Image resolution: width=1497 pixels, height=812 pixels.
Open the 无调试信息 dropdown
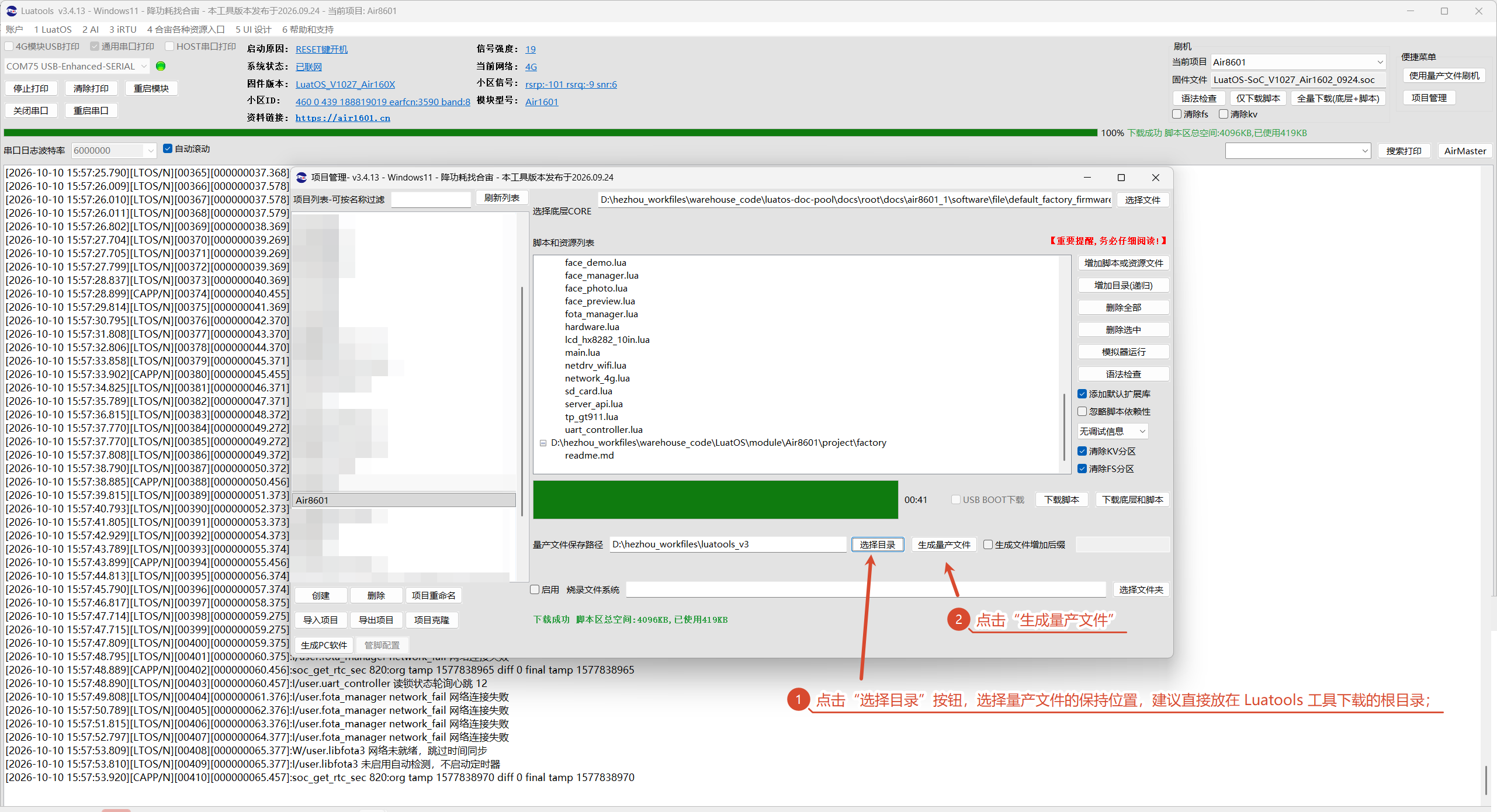1113,431
